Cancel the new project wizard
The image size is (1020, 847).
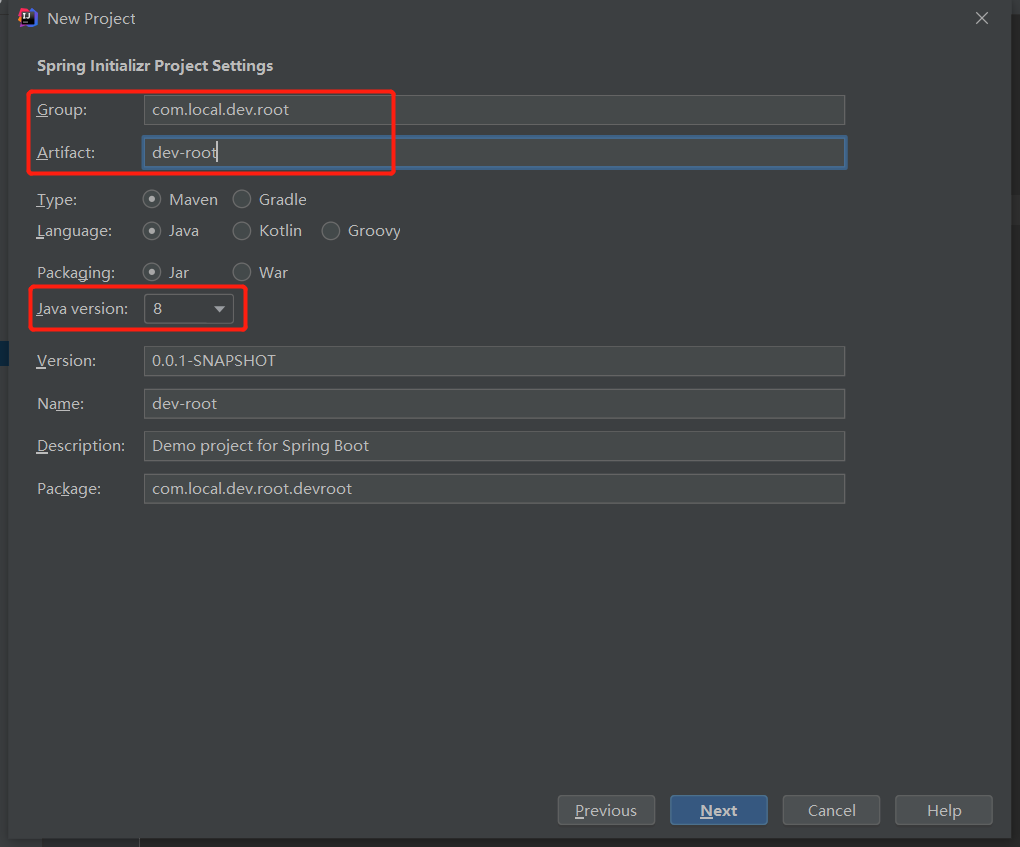(x=831, y=810)
